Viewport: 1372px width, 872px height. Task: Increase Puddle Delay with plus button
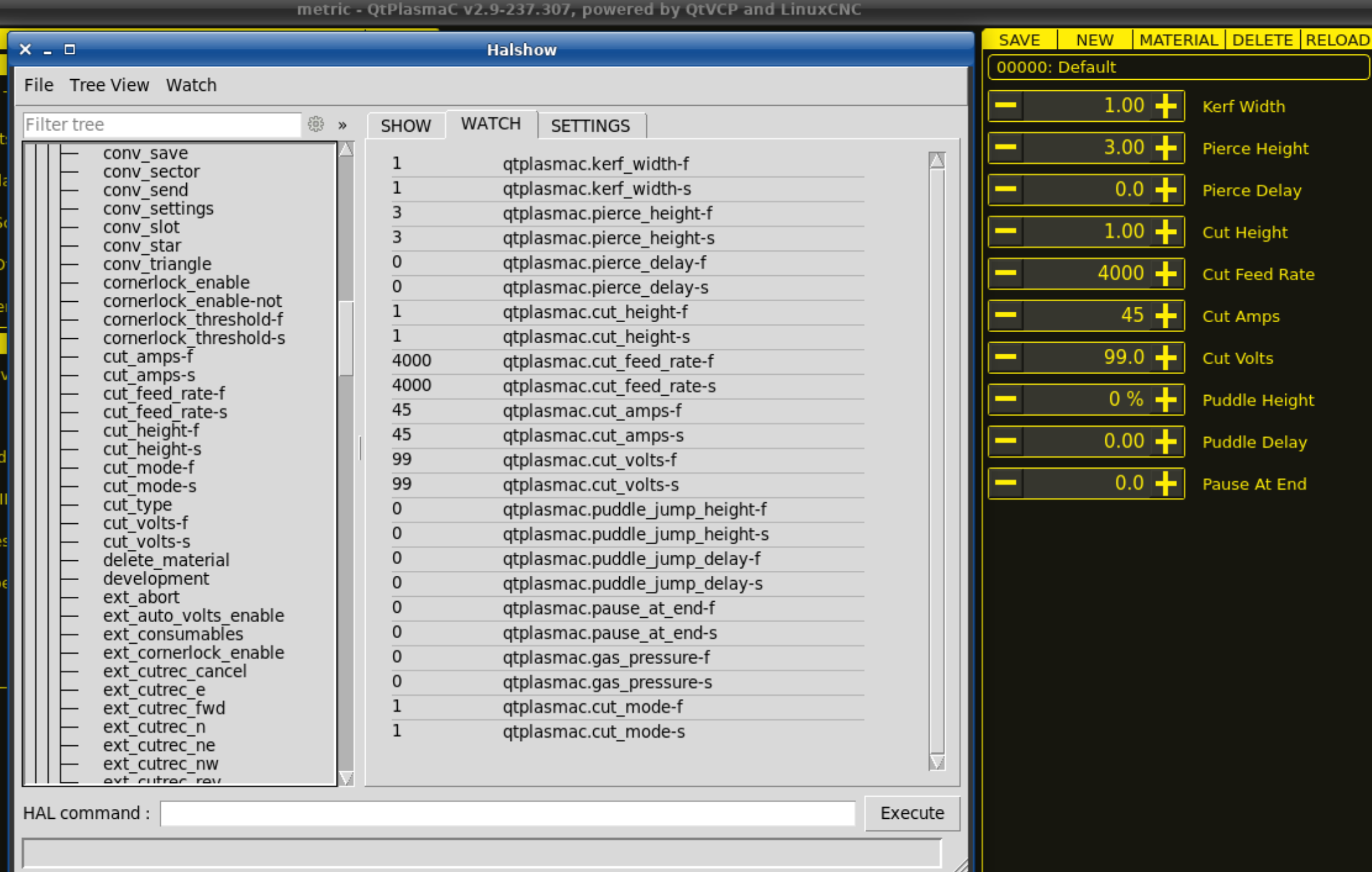1166,442
